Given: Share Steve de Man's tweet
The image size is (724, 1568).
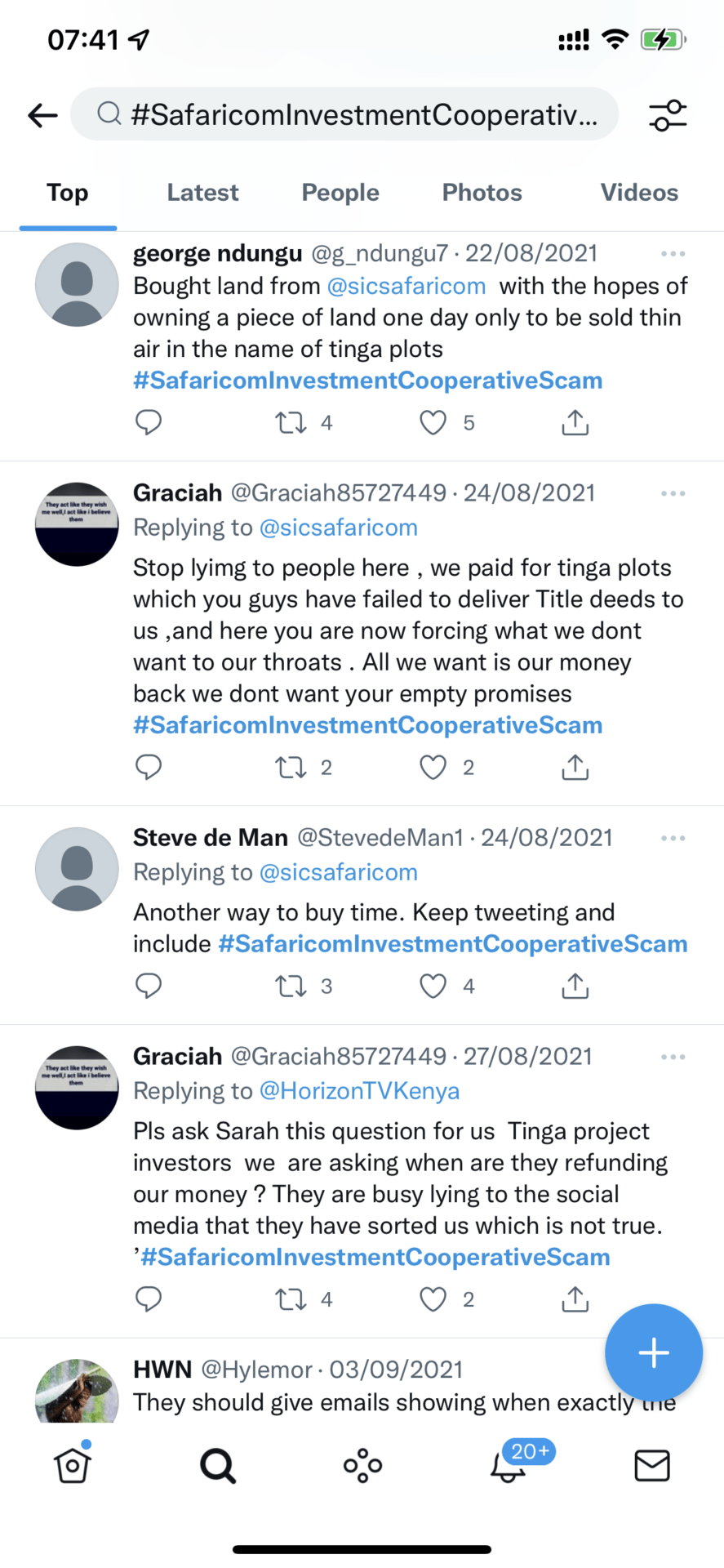Looking at the screenshot, I should point(575,987).
